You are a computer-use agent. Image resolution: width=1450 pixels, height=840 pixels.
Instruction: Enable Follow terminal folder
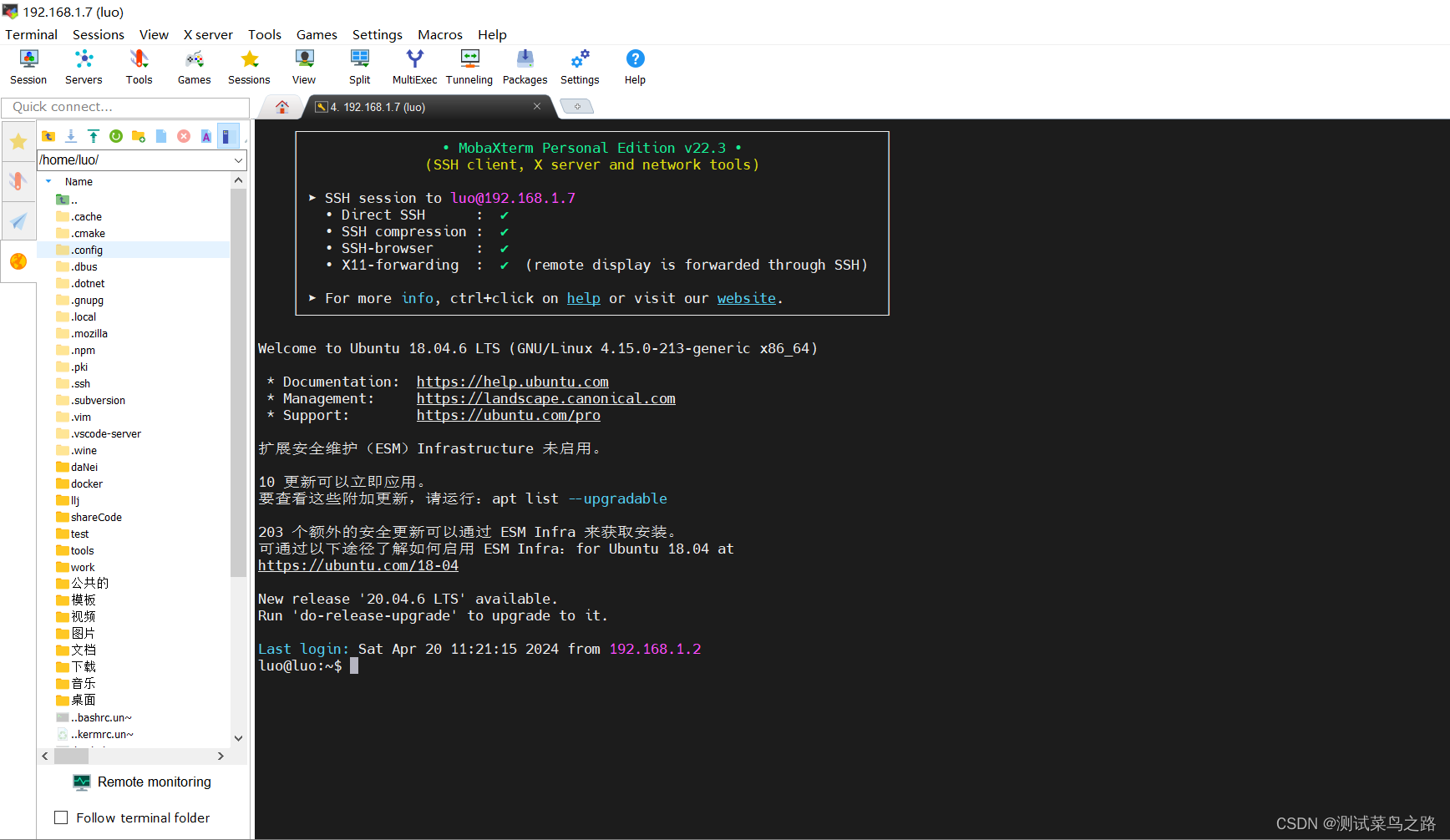[x=61, y=817]
